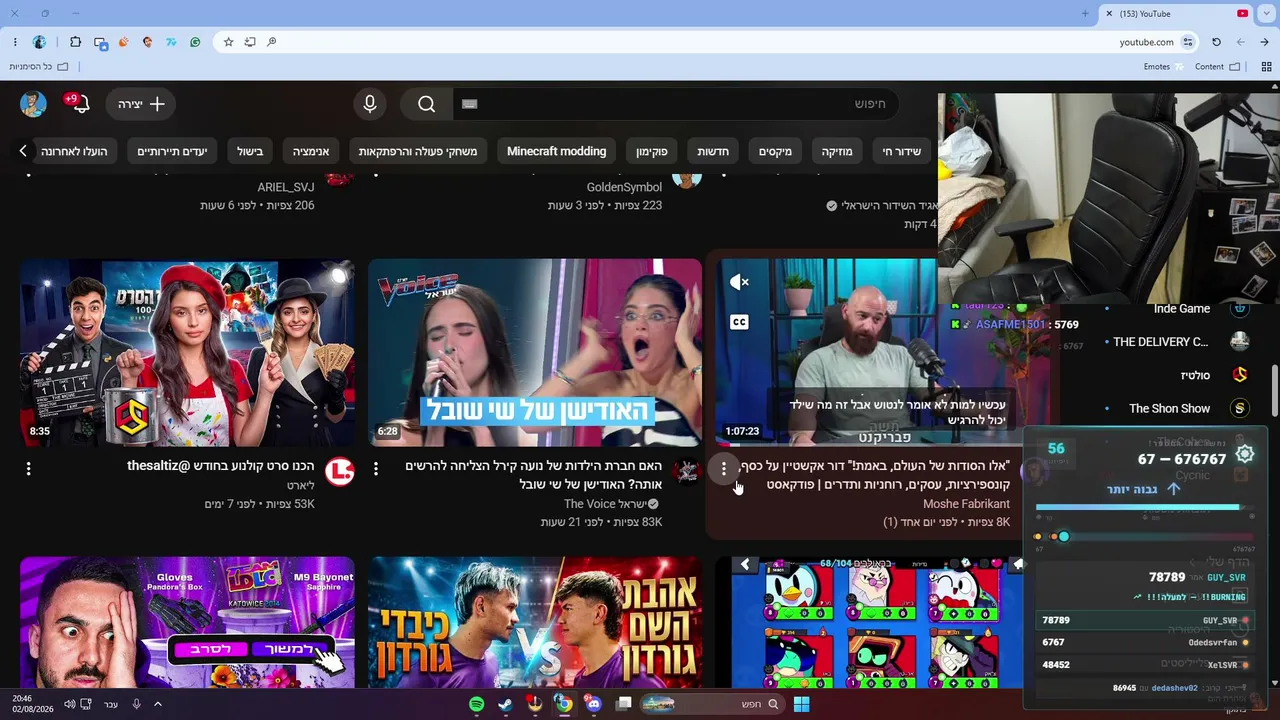Open options menu for the thesaltiz video

(28, 468)
